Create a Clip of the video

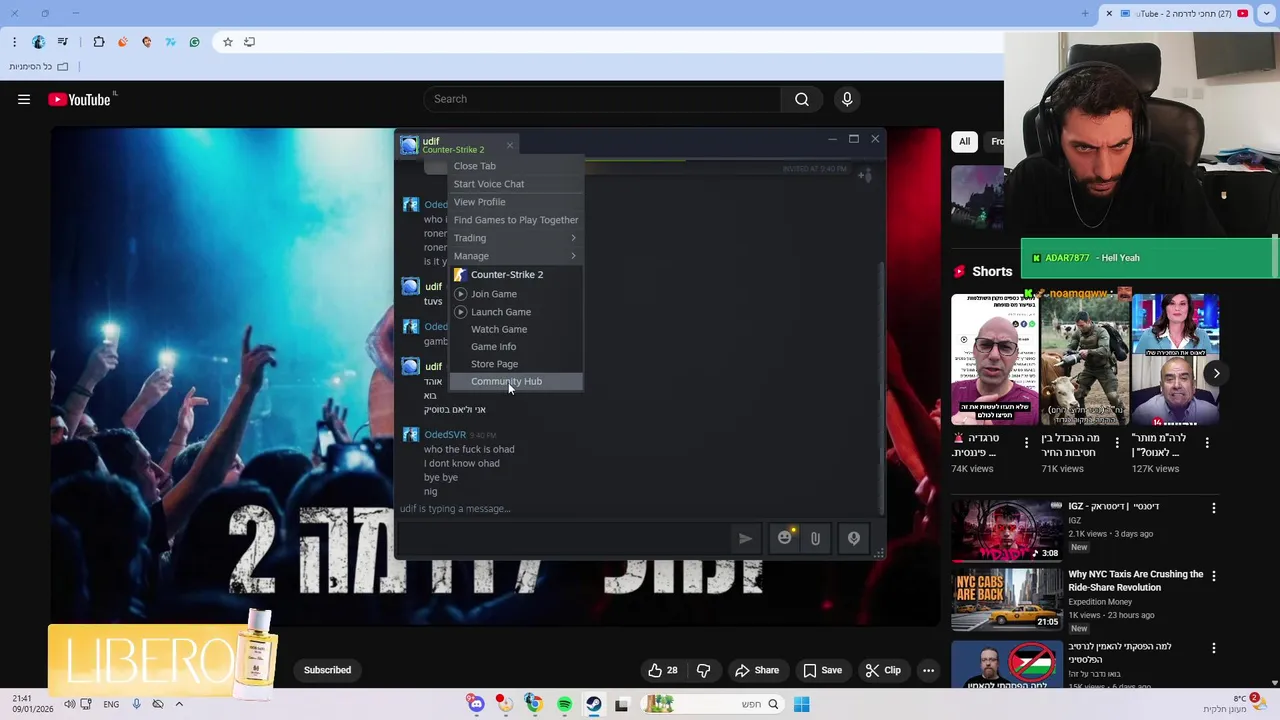click(883, 670)
